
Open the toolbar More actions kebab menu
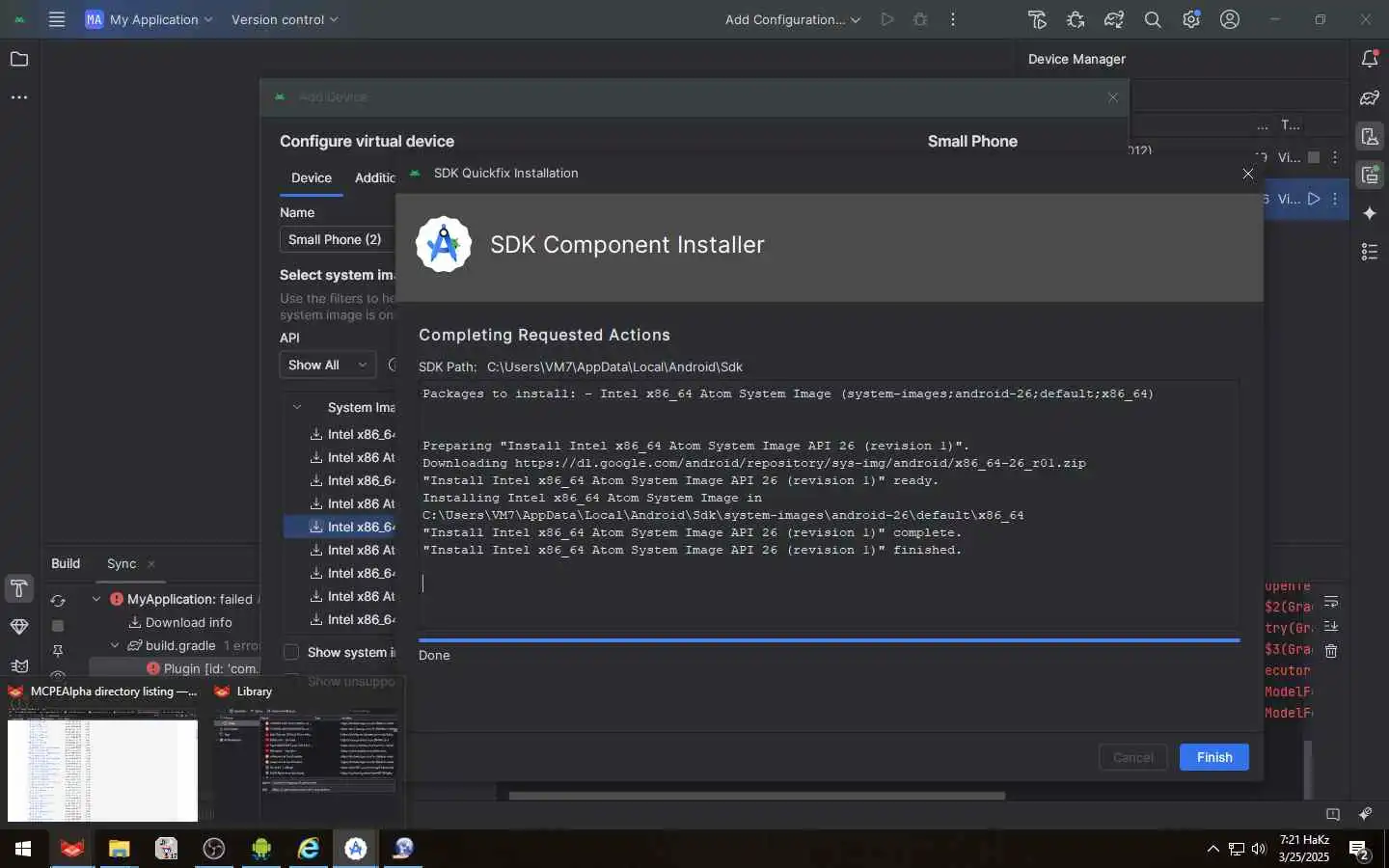pyautogui.click(x=952, y=19)
